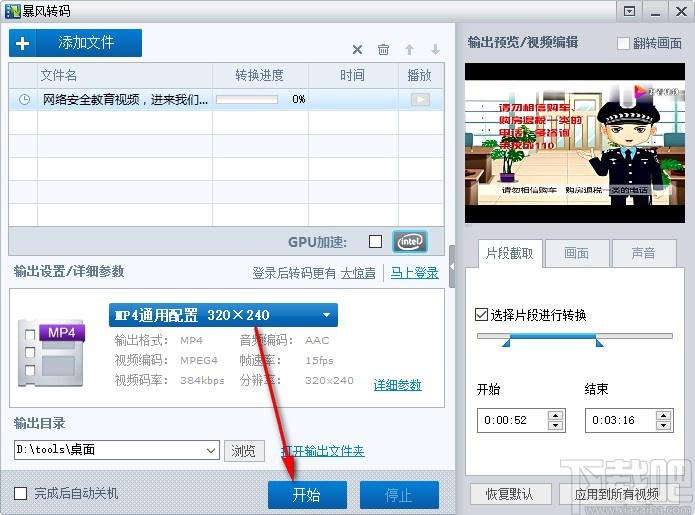Open the MP4通用配置 320×240 dropdown
Image resolution: width=695 pixels, height=515 pixels.
(x=223, y=315)
